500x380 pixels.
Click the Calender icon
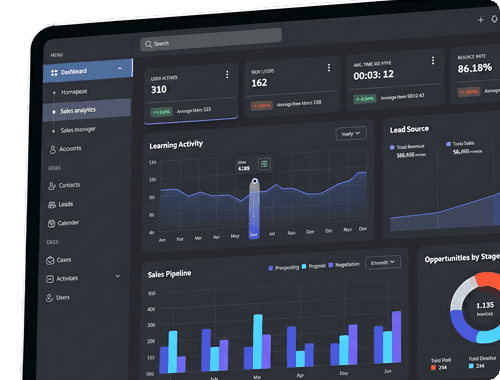pyautogui.click(x=51, y=224)
